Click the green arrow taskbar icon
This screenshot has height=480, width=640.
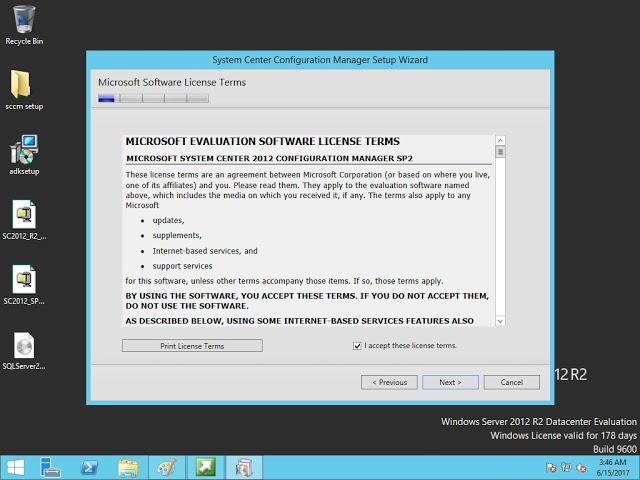(x=205, y=467)
